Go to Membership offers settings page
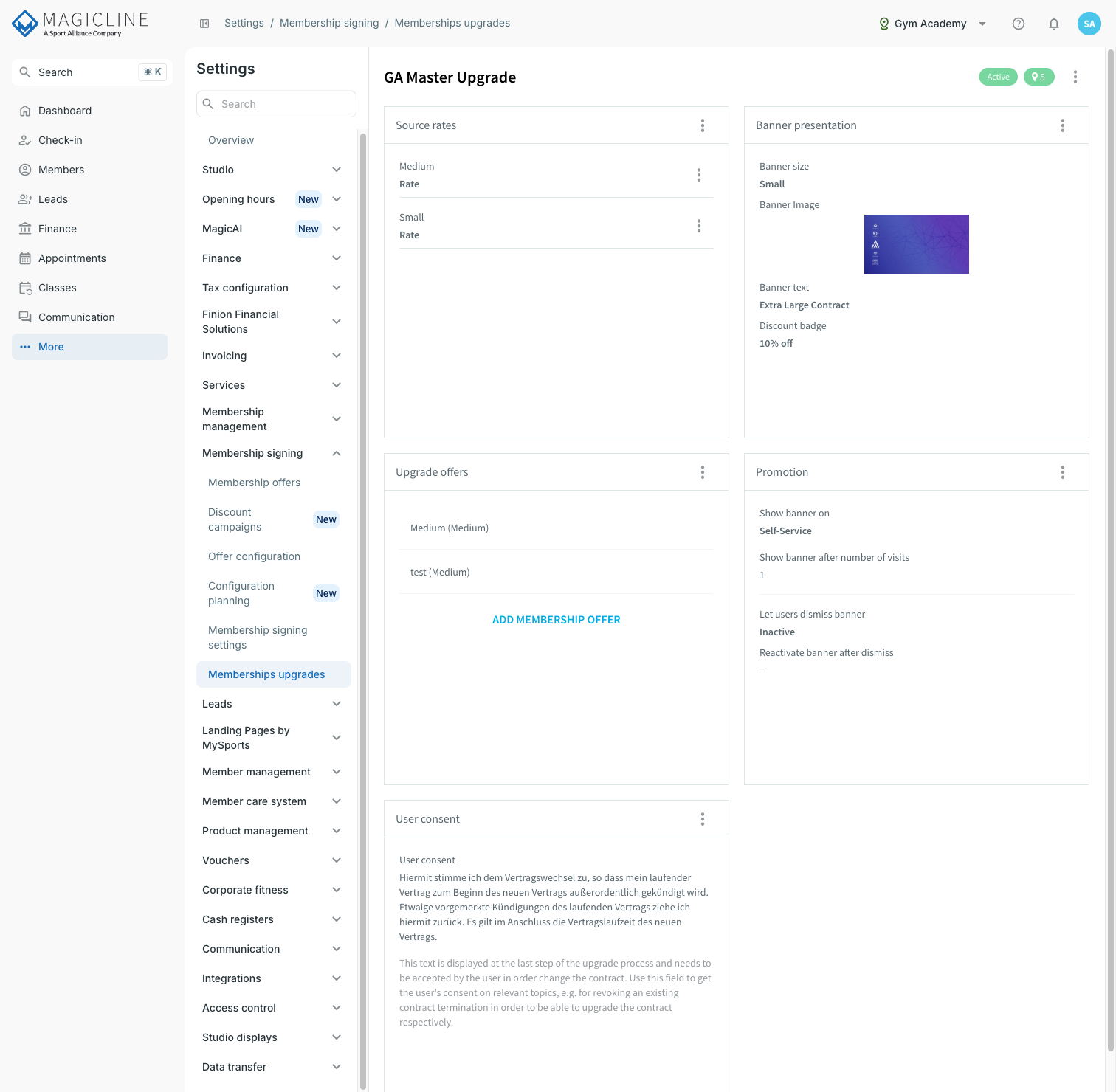This screenshot has width=1116, height=1092. click(255, 483)
